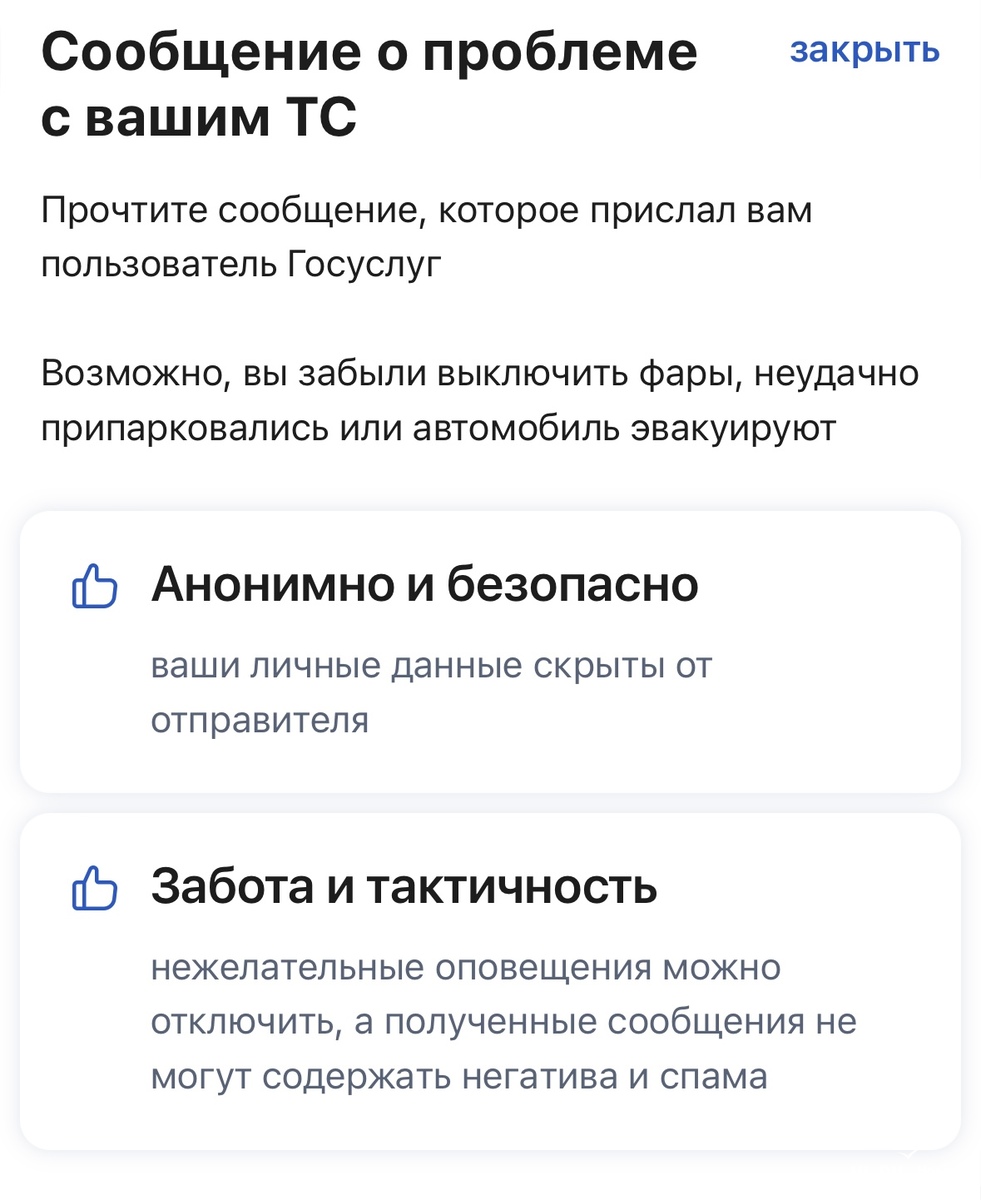
Task: Click the «отключить, а полученные сообщения не» line
Action: click(x=504, y=1023)
